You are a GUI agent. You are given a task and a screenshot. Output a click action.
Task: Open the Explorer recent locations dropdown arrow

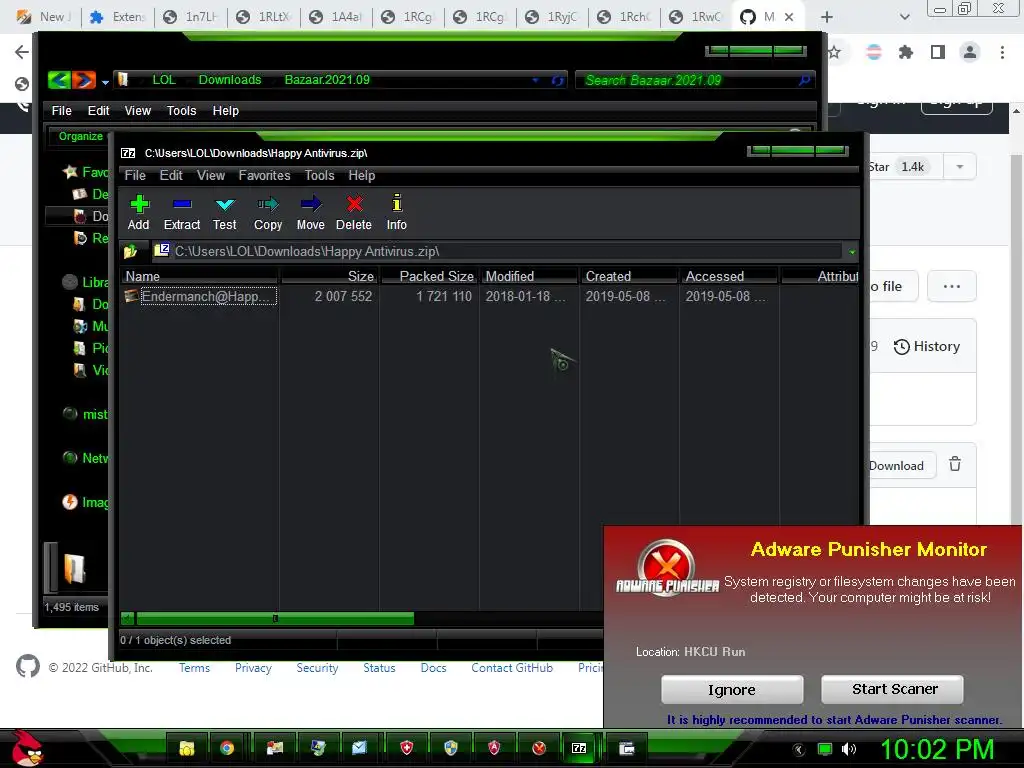(x=104, y=82)
